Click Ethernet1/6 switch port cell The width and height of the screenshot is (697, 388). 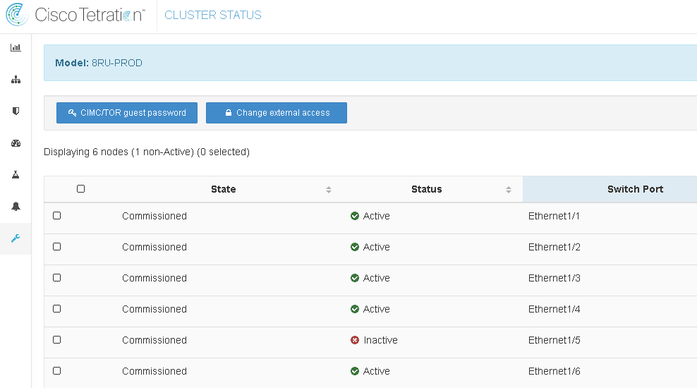[x=554, y=371]
